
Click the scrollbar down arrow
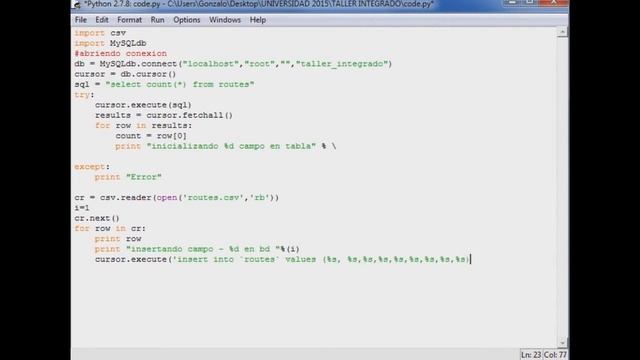coord(562,343)
